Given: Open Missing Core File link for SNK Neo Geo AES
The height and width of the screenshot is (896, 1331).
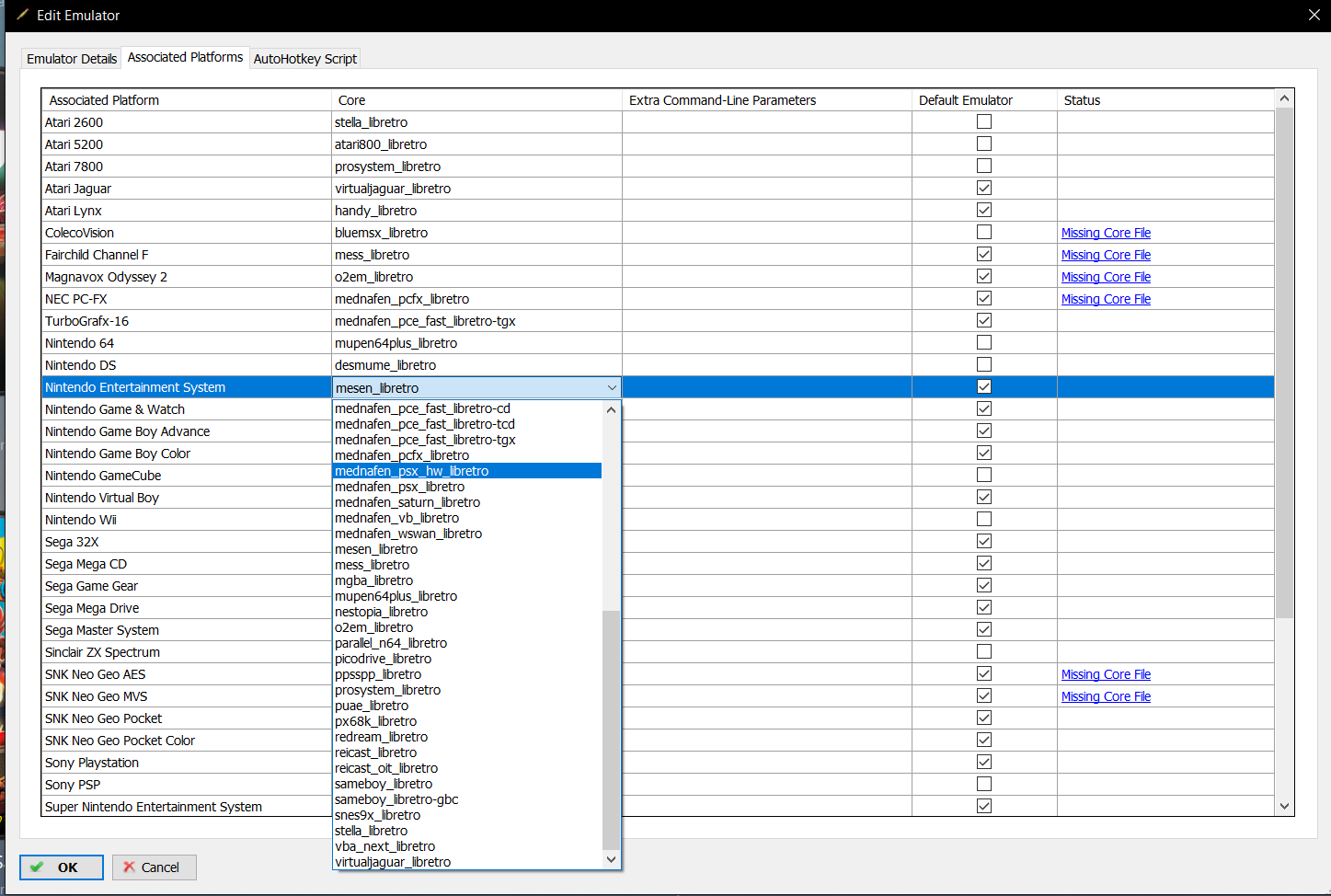Looking at the screenshot, I should (x=1106, y=674).
